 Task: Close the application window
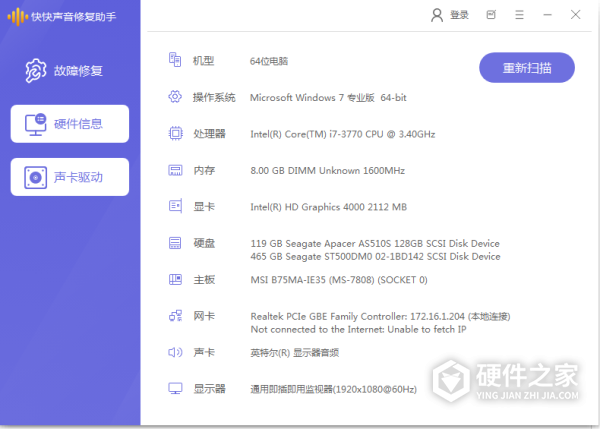pos(576,15)
